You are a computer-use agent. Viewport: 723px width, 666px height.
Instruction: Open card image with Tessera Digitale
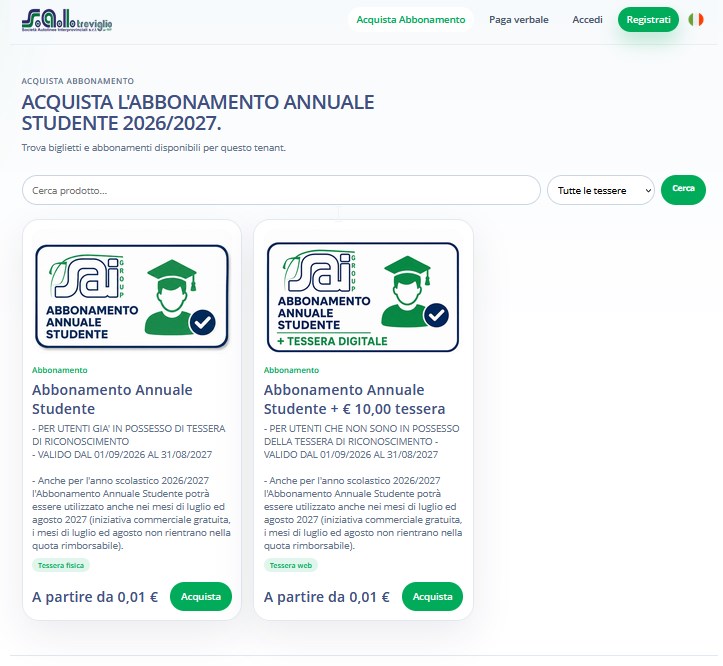click(363, 297)
